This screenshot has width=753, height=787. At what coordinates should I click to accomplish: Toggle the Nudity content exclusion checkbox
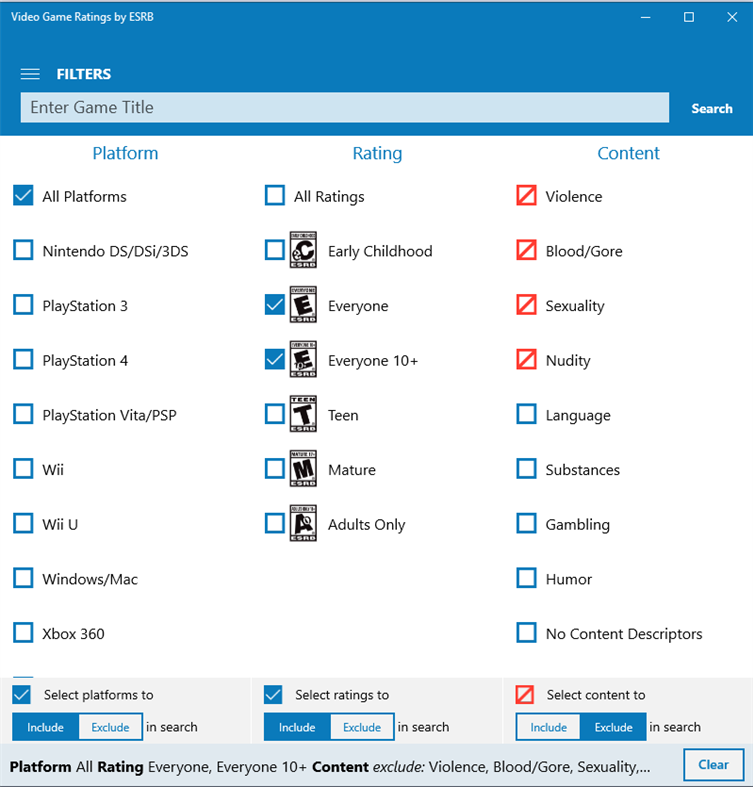[527, 359]
